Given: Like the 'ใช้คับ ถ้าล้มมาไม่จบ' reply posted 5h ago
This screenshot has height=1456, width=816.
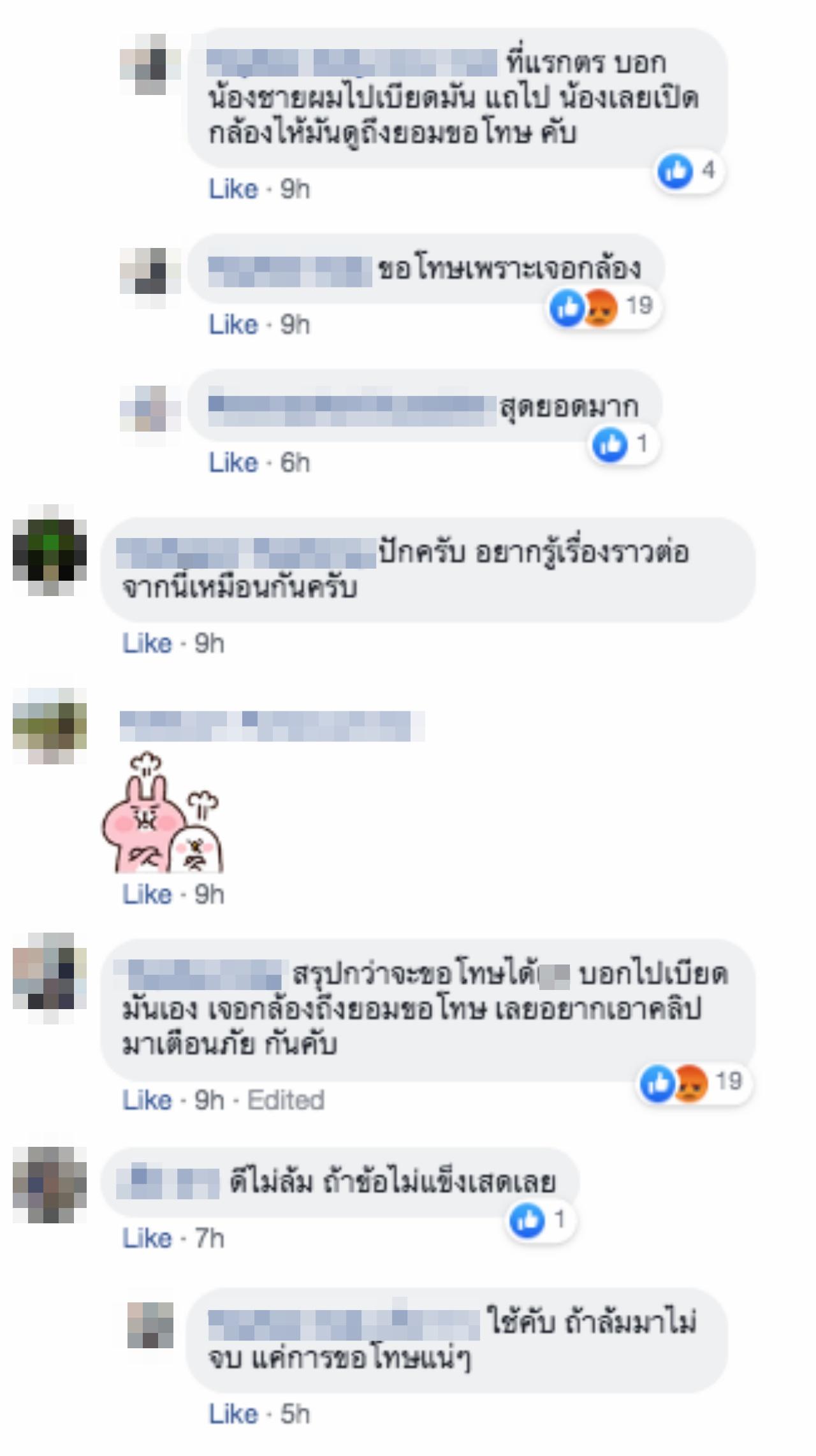Looking at the screenshot, I should click(x=233, y=1415).
